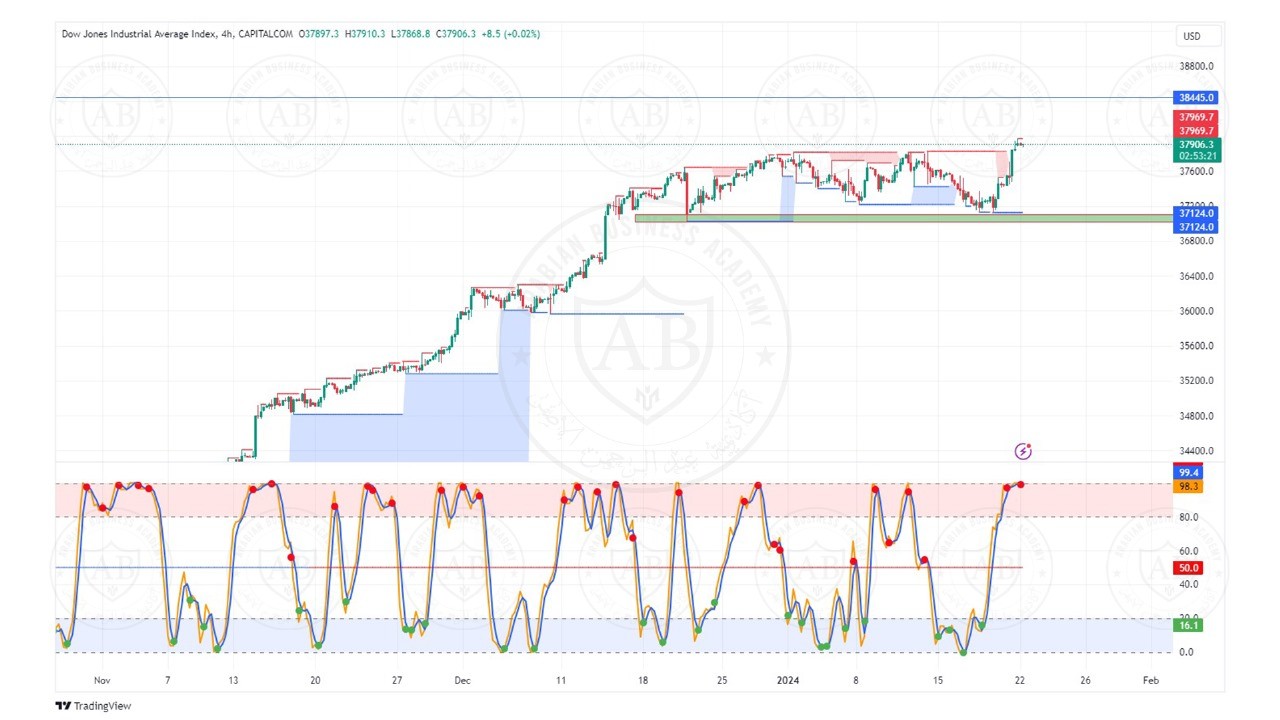Screen dimensions: 1280x720
Task: Click the purple lightning bolt event icon
Action: pyautogui.click(x=1023, y=452)
